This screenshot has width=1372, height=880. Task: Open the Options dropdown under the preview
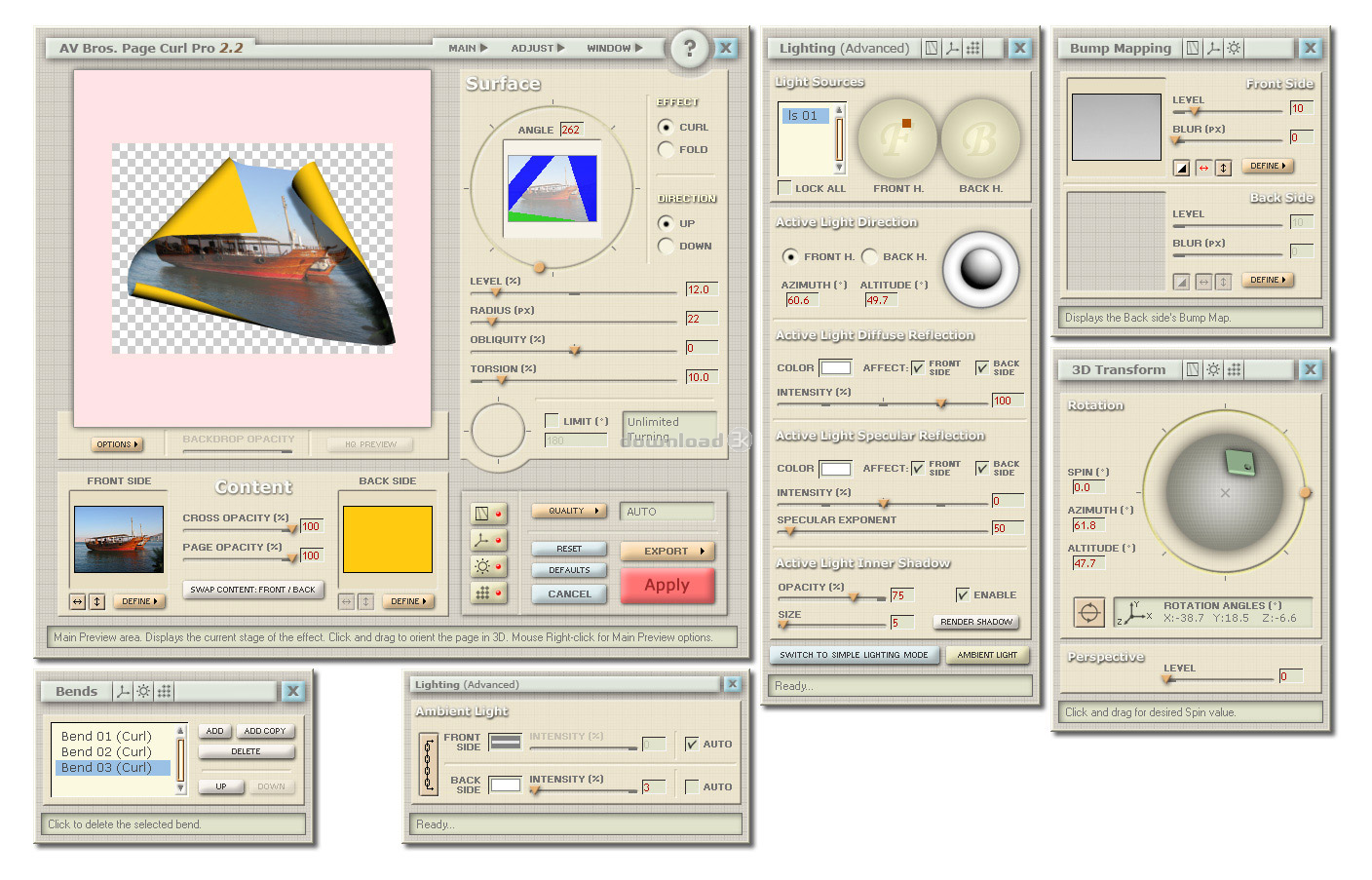click(x=117, y=444)
